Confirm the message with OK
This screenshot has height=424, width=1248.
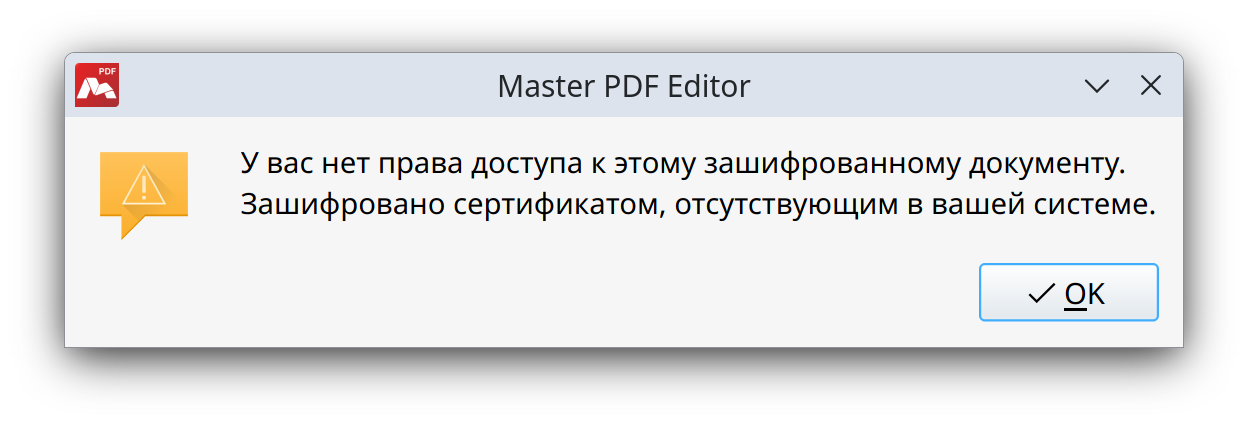pyautogui.click(x=1068, y=292)
